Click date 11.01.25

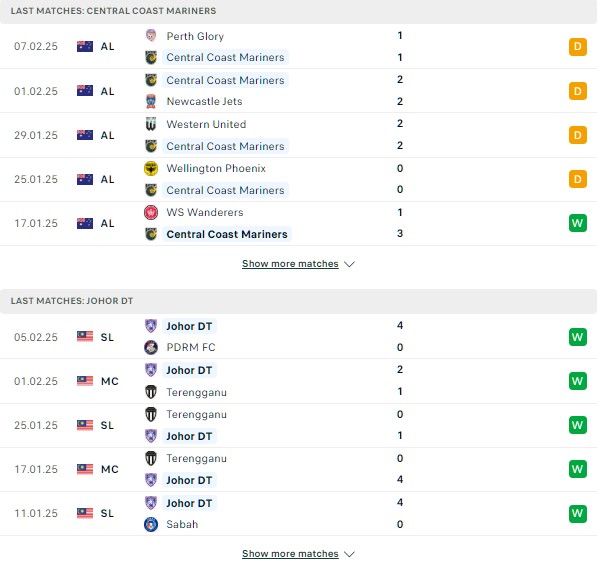coord(36,513)
